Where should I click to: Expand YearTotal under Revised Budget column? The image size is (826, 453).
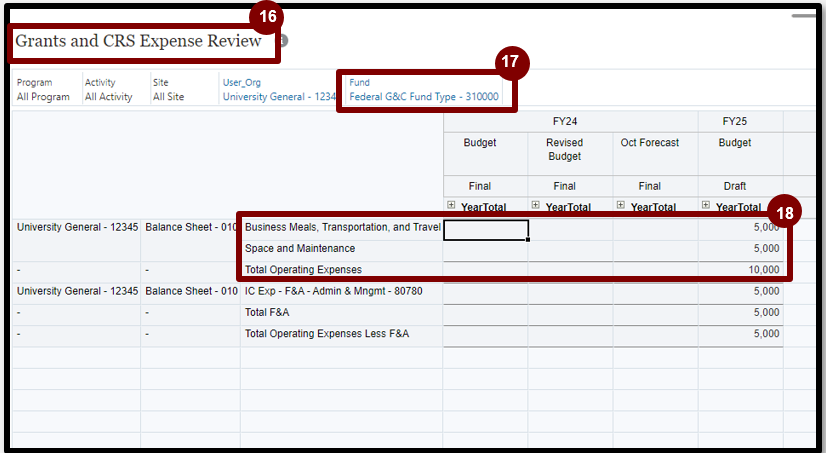pyautogui.click(x=535, y=205)
